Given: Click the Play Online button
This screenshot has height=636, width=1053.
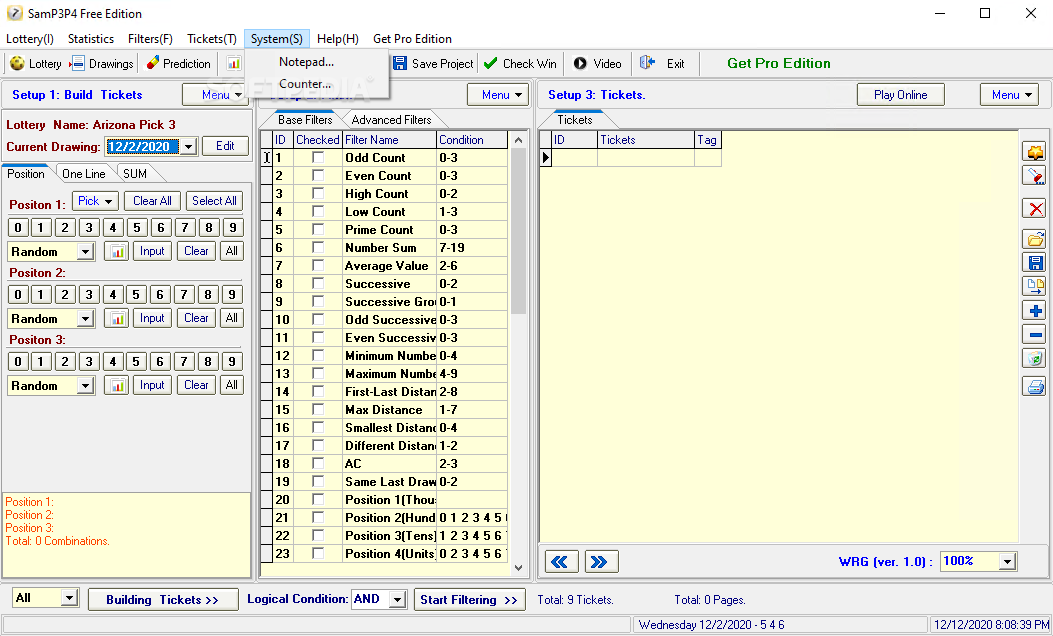Looking at the screenshot, I should pos(901,95).
